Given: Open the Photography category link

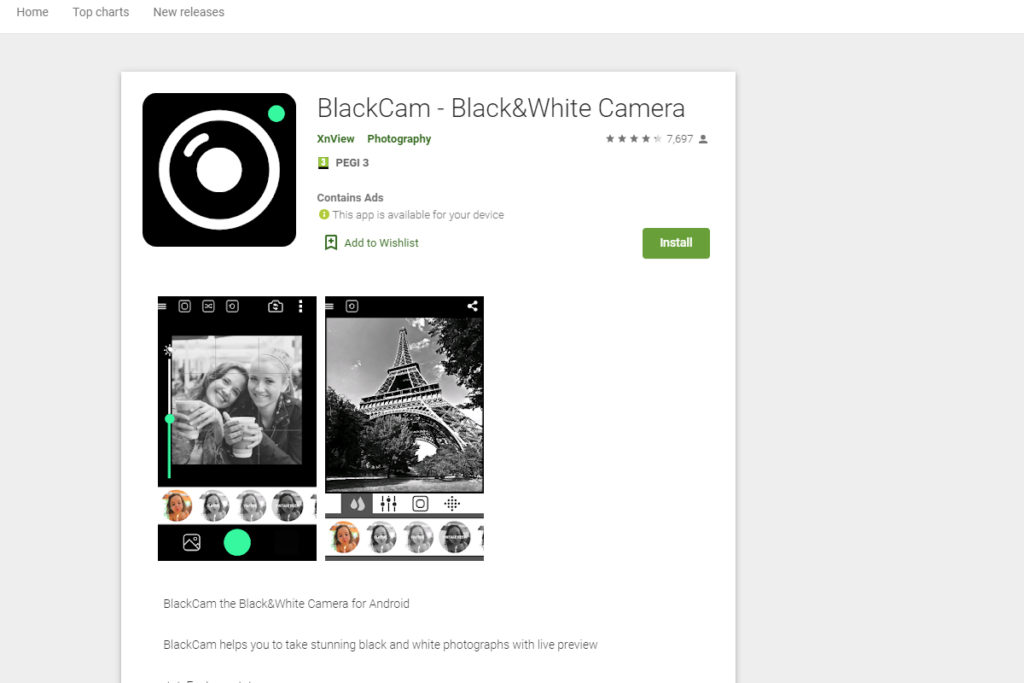Looking at the screenshot, I should pos(399,138).
